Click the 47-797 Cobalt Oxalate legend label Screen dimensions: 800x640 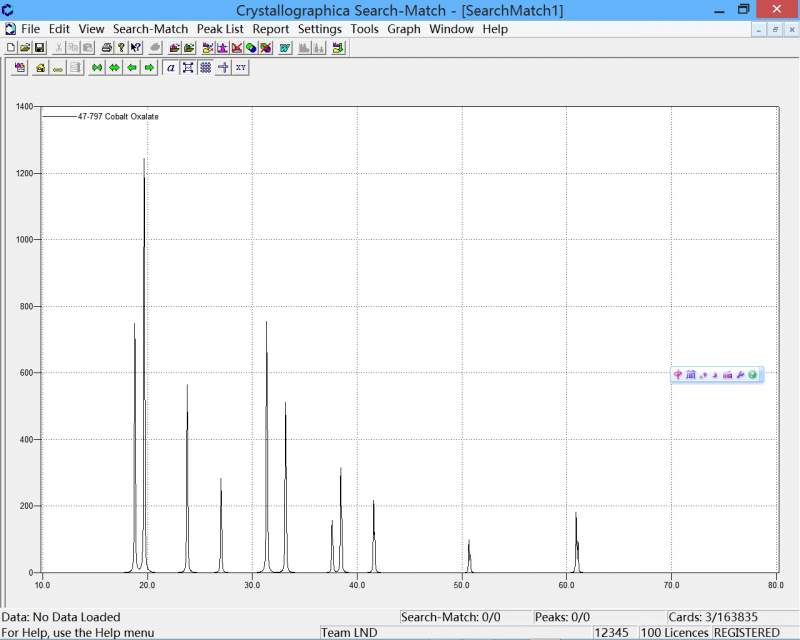pos(118,117)
